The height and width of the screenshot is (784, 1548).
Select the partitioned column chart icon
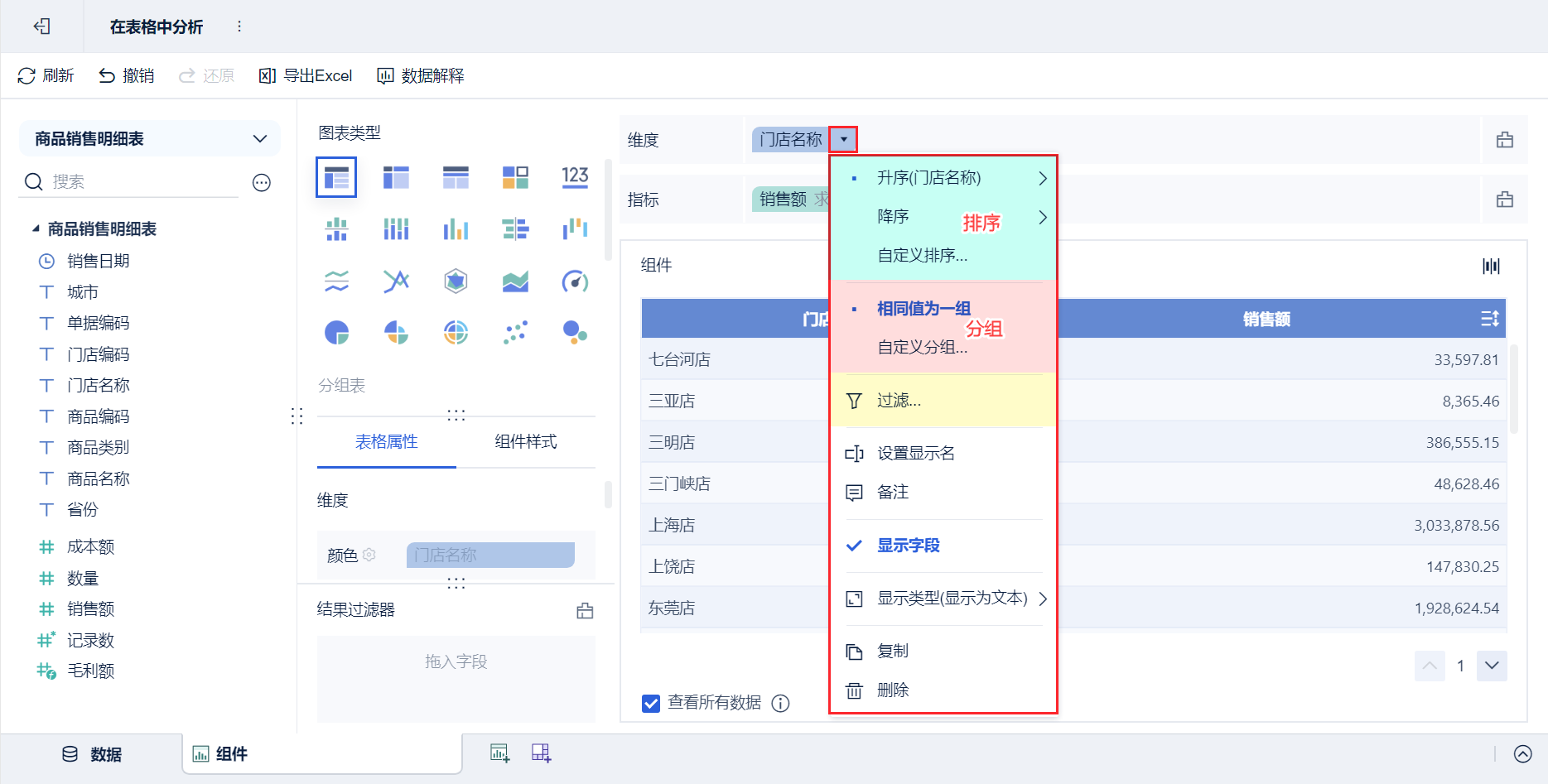336,229
